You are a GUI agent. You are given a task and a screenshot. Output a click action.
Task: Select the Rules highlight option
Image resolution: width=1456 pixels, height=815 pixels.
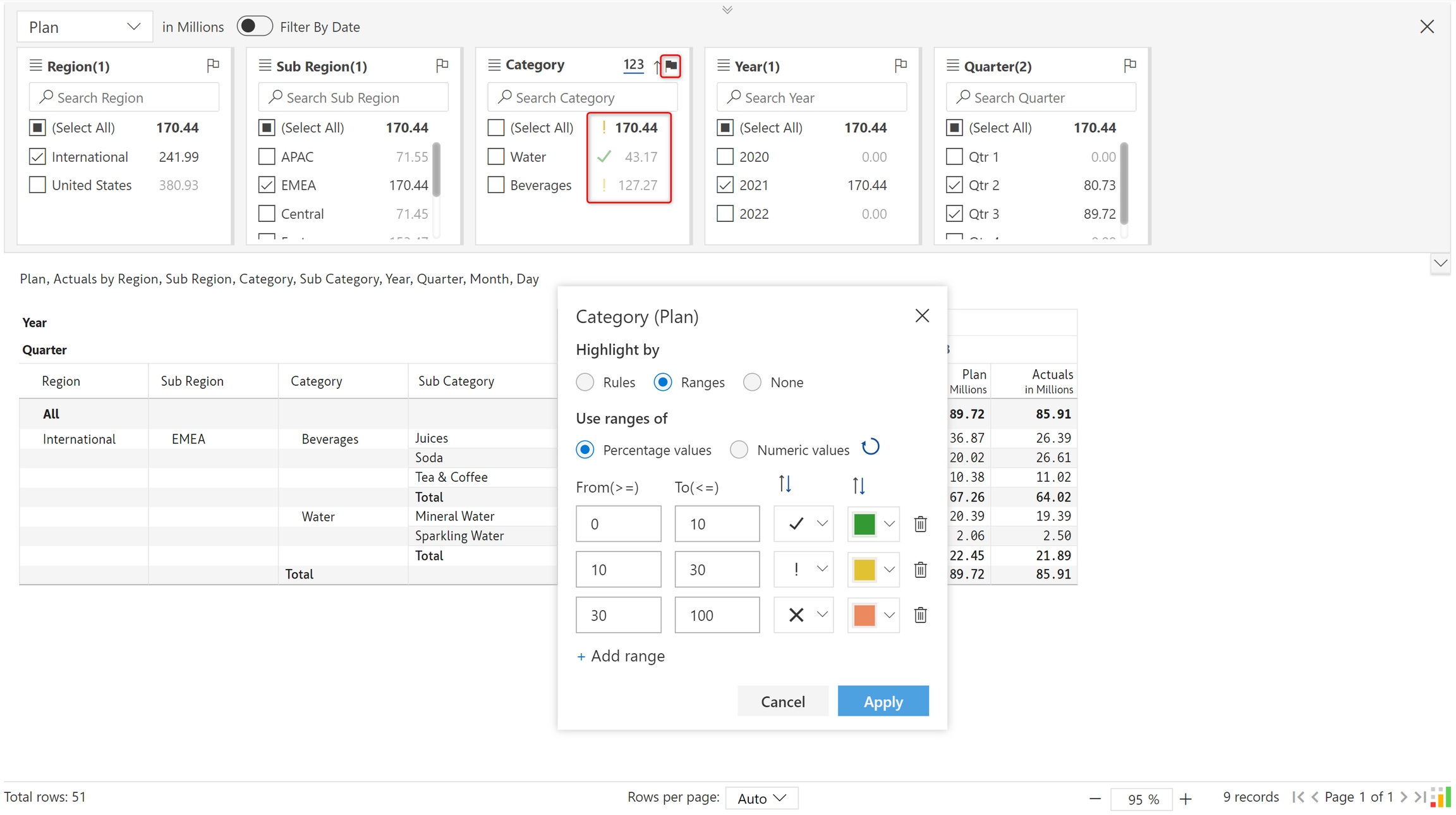(x=585, y=383)
